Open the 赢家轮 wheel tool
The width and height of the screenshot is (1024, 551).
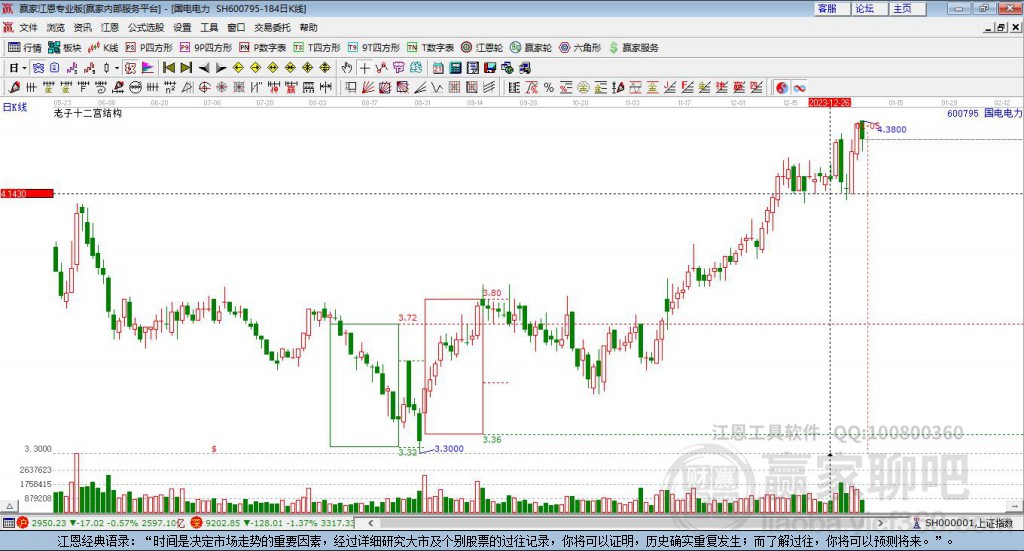pos(531,48)
